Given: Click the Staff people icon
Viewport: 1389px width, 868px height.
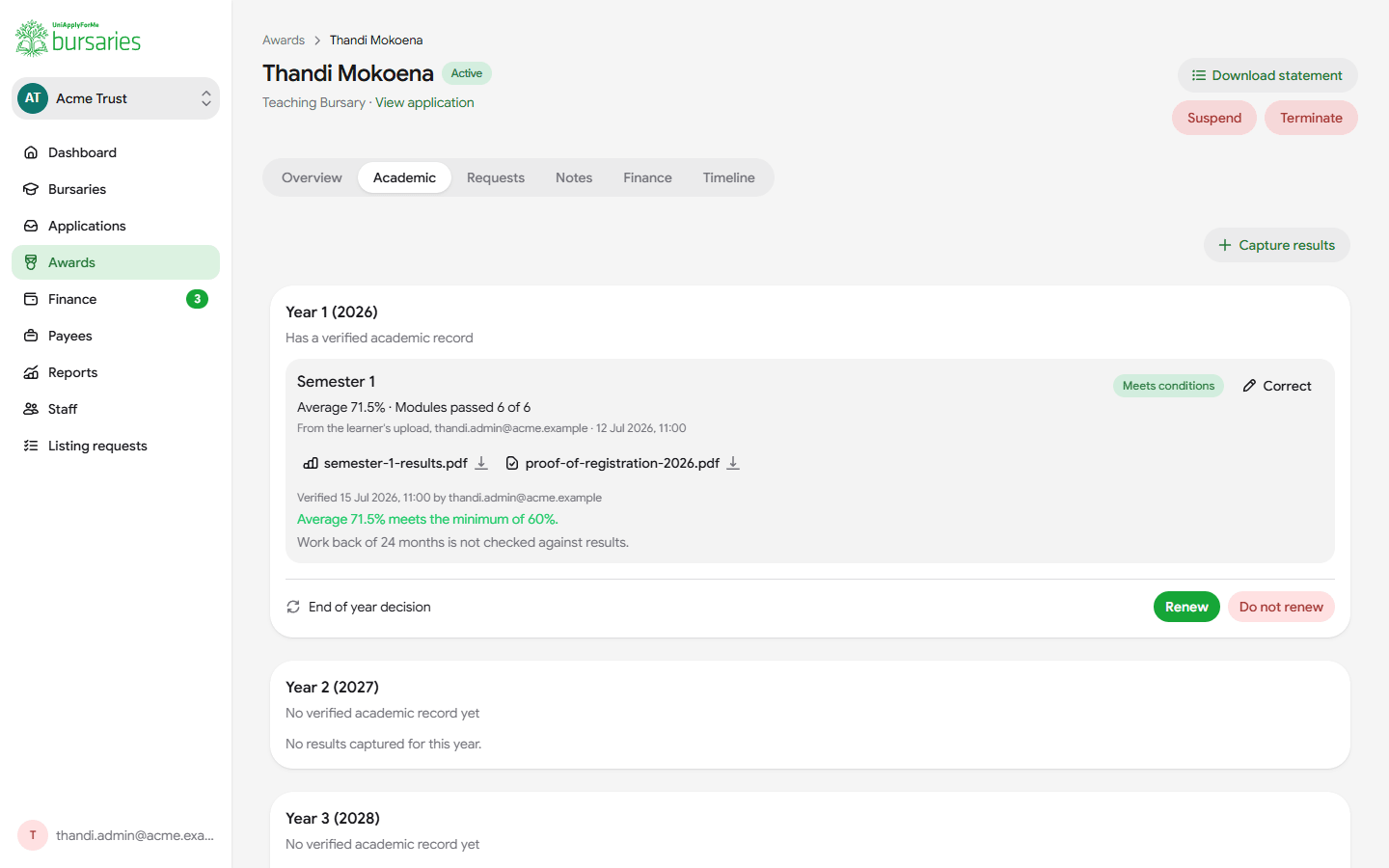Looking at the screenshot, I should pyautogui.click(x=31, y=409).
